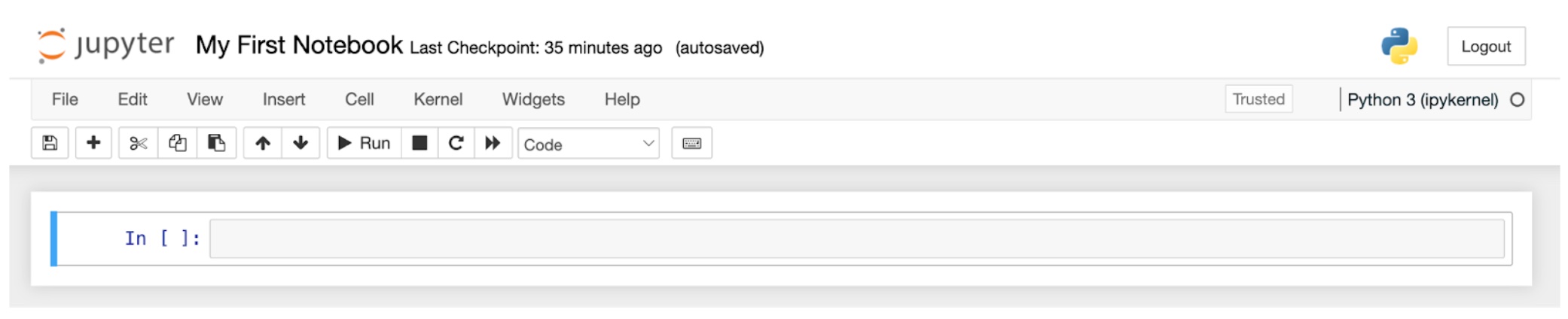Expand the Widgets menu
This screenshot has width=1568, height=319.
[533, 99]
